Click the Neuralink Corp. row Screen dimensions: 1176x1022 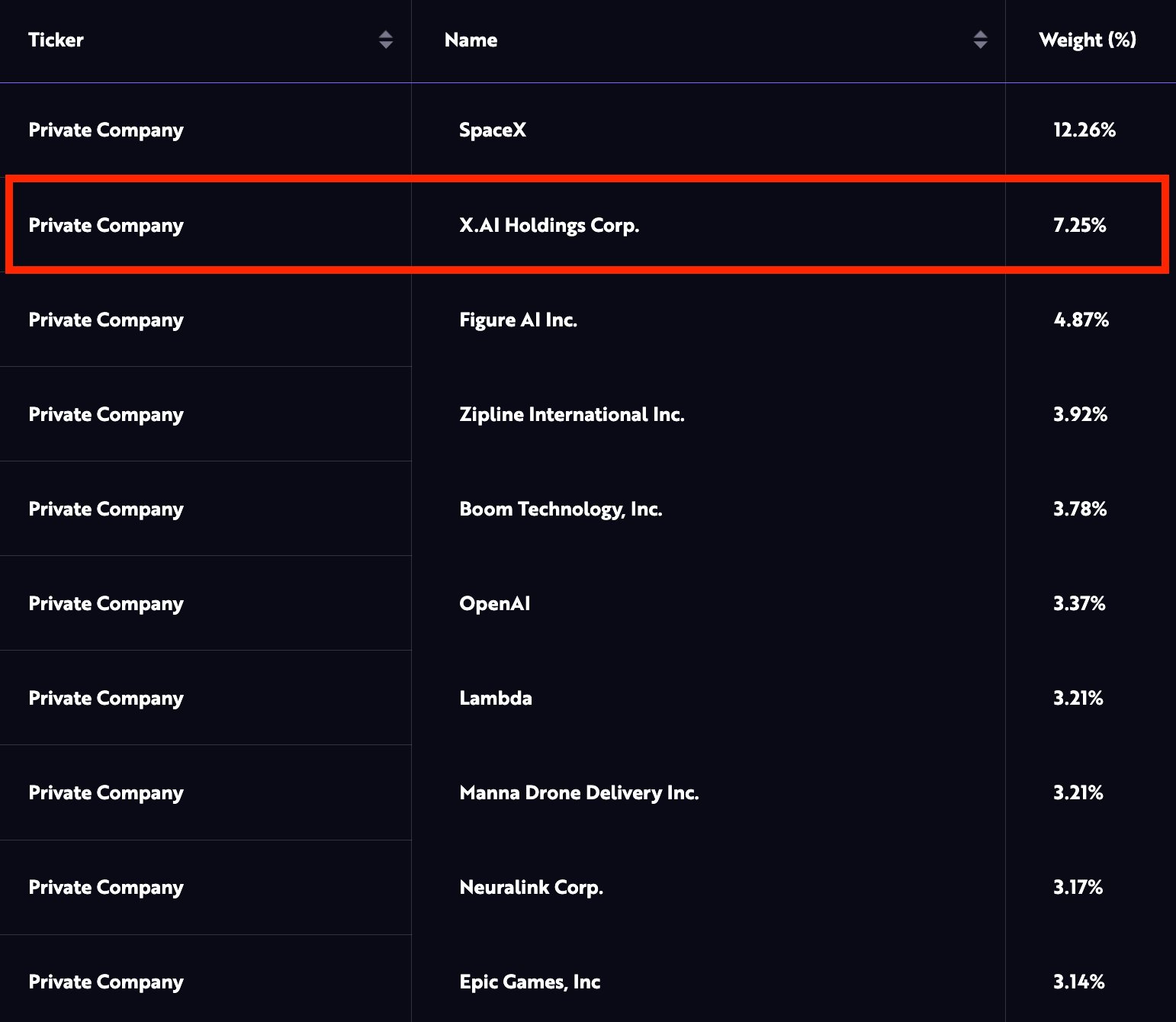(x=531, y=887)
